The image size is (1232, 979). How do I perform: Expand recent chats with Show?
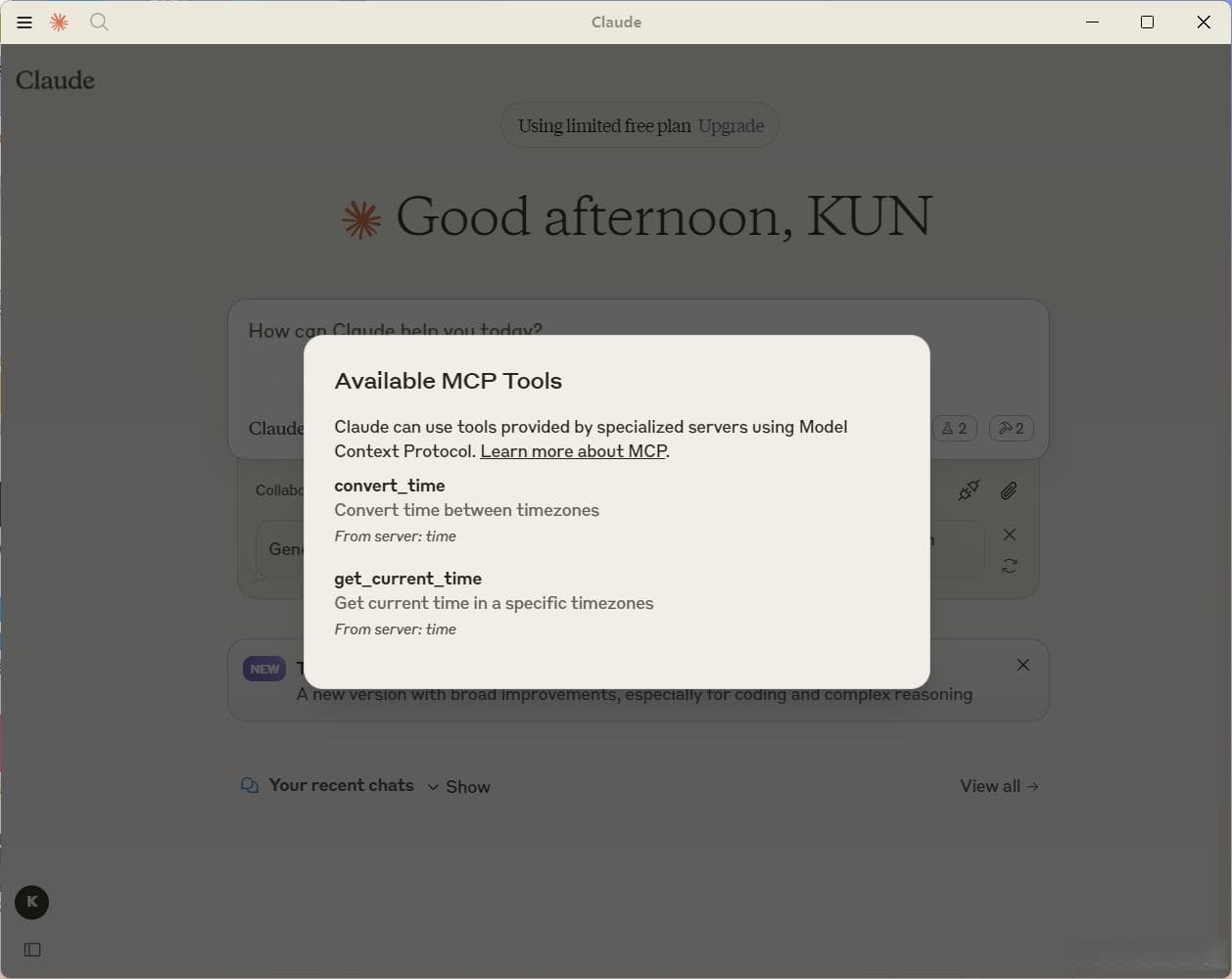458,786
